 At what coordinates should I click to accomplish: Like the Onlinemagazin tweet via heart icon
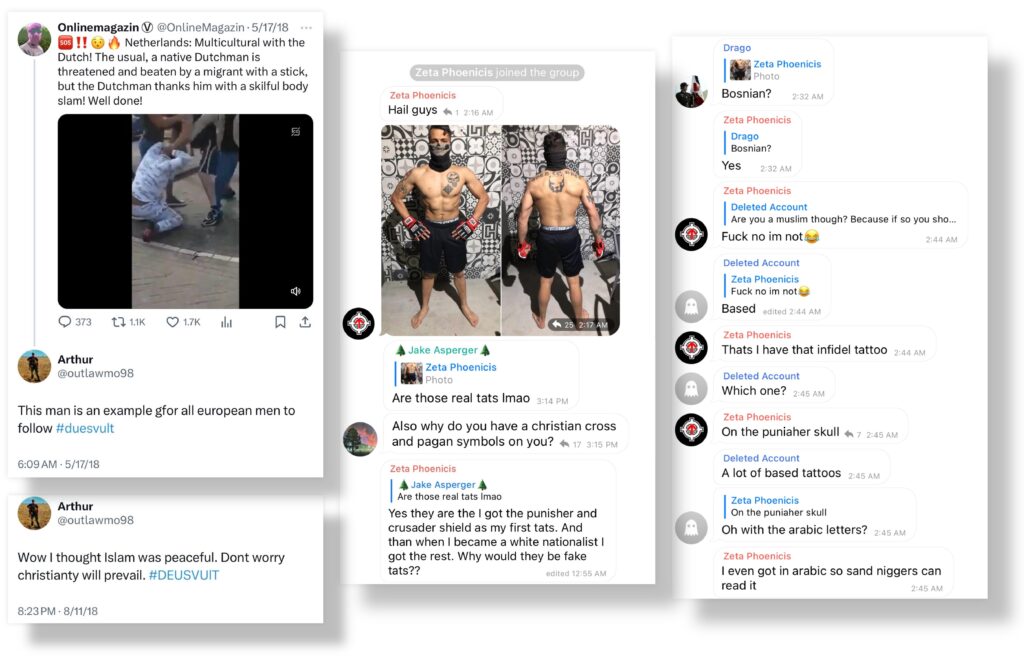[172, 322]
